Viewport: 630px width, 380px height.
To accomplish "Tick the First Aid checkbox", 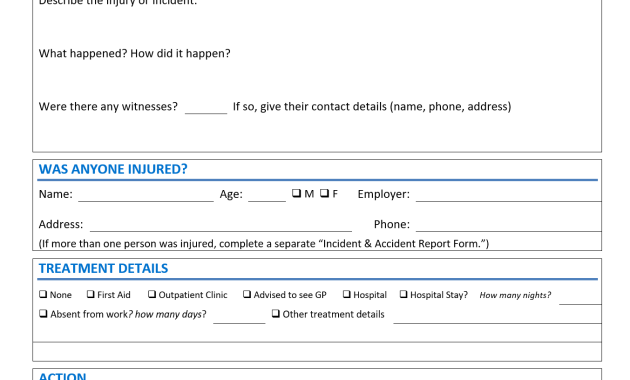I will point(90,294).
